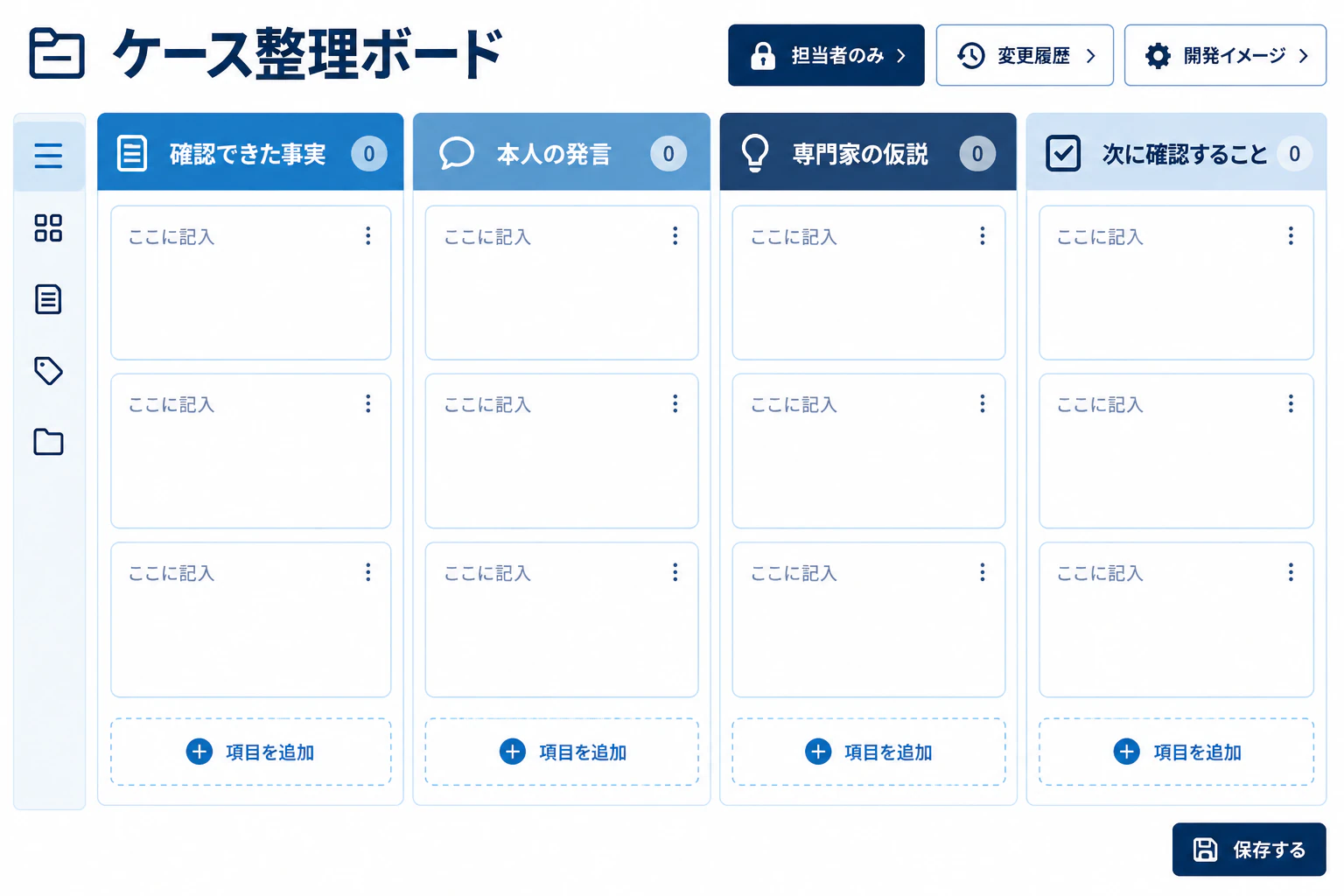
Task: Focus the first ここに記入 field under 確認できた事実
Action: pyautogui.click(x=251, y=283)
